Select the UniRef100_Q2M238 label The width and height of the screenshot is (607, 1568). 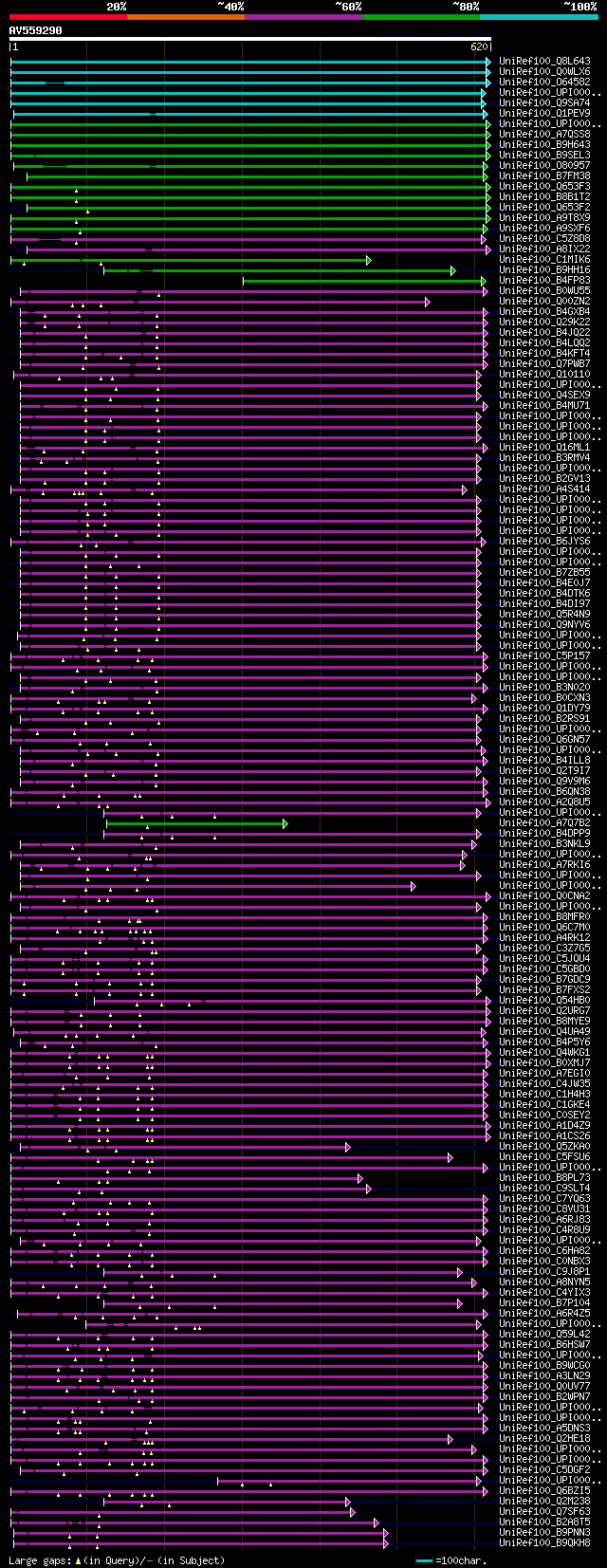(544, 1501)
